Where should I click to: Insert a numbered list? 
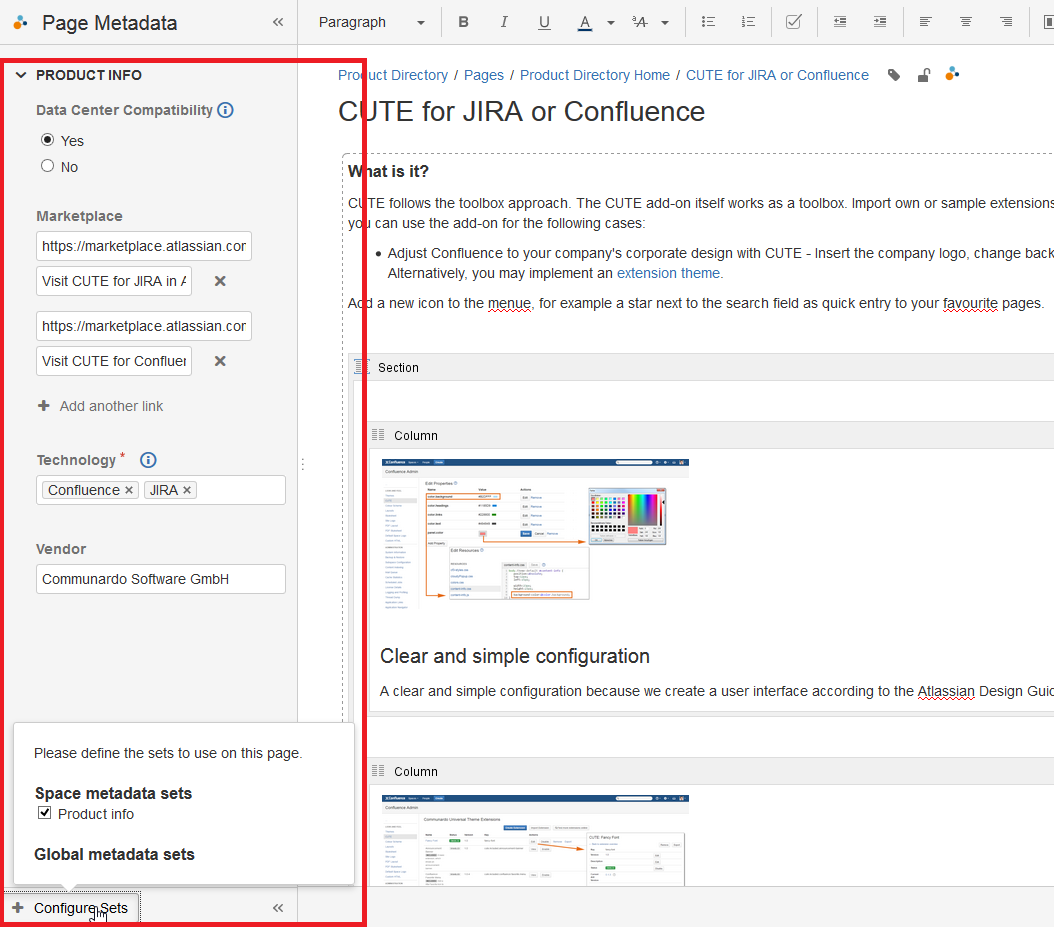(748, 22)
